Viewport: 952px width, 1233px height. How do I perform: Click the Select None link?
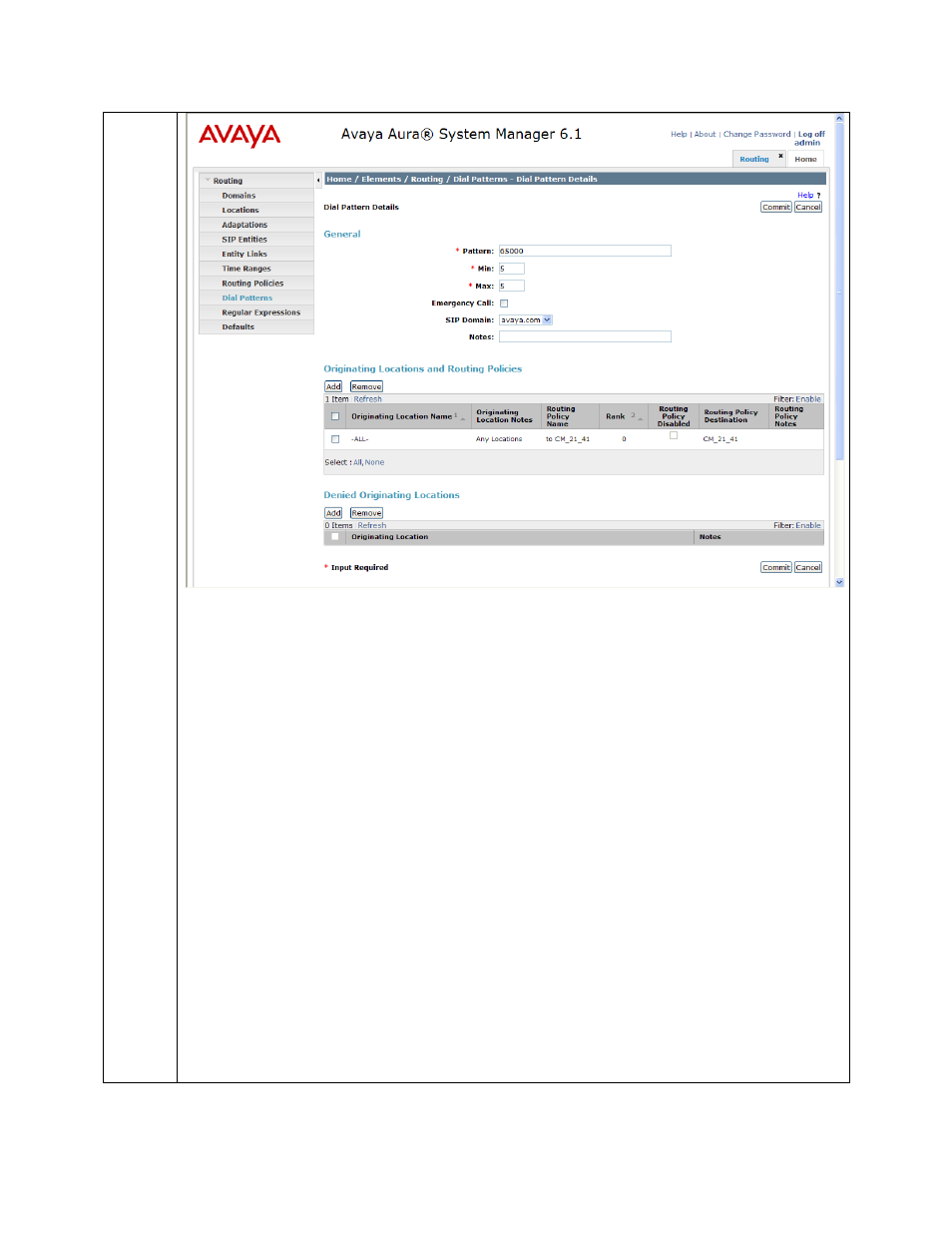(x=374, y=463)
